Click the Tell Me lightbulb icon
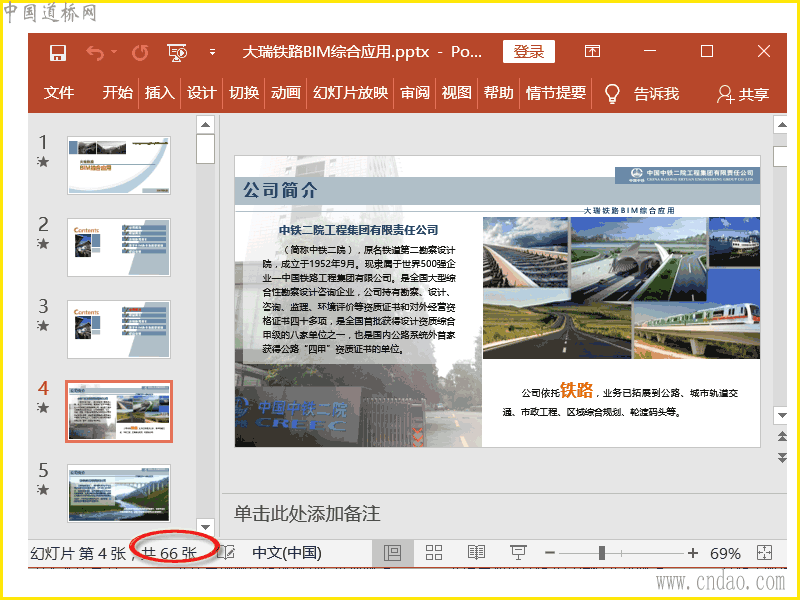 tap(612, 93)
